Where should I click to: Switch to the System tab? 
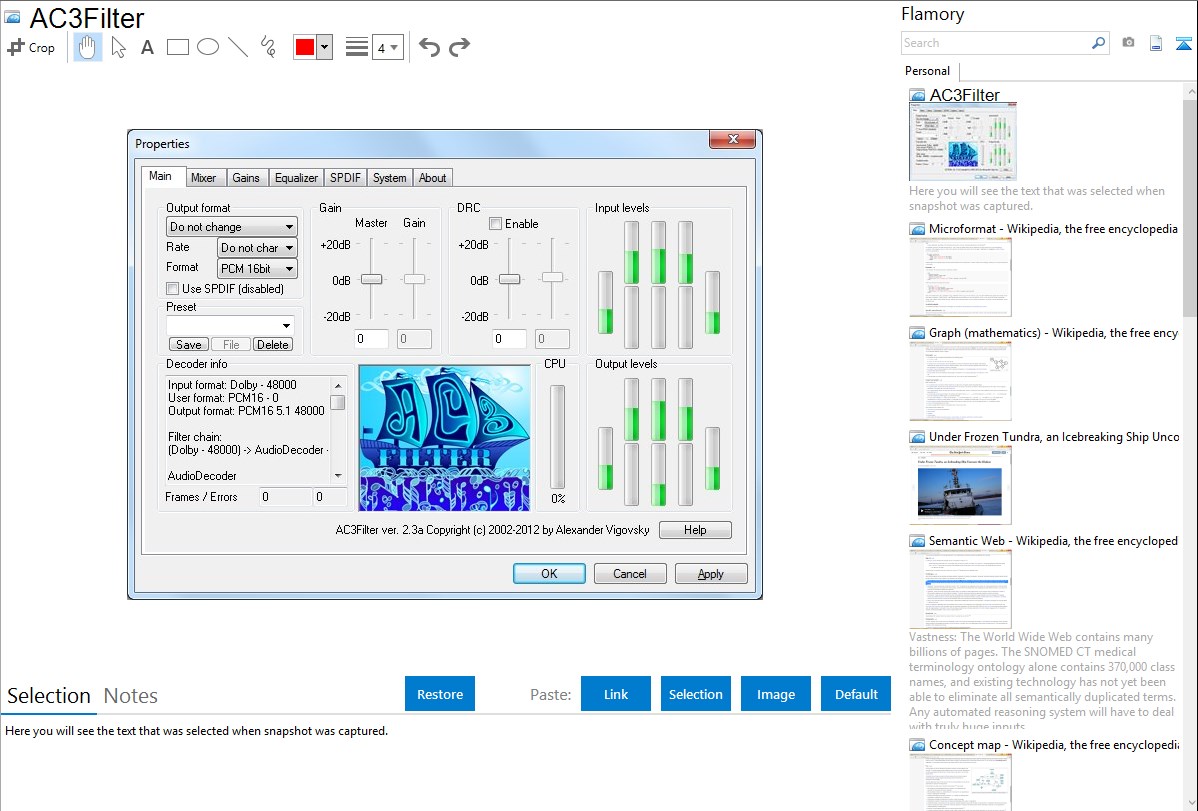(390, 177)
